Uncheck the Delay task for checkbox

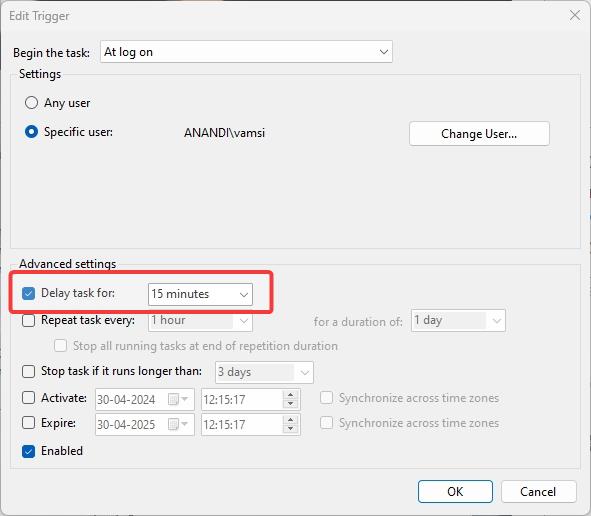(x=29, y=293)
